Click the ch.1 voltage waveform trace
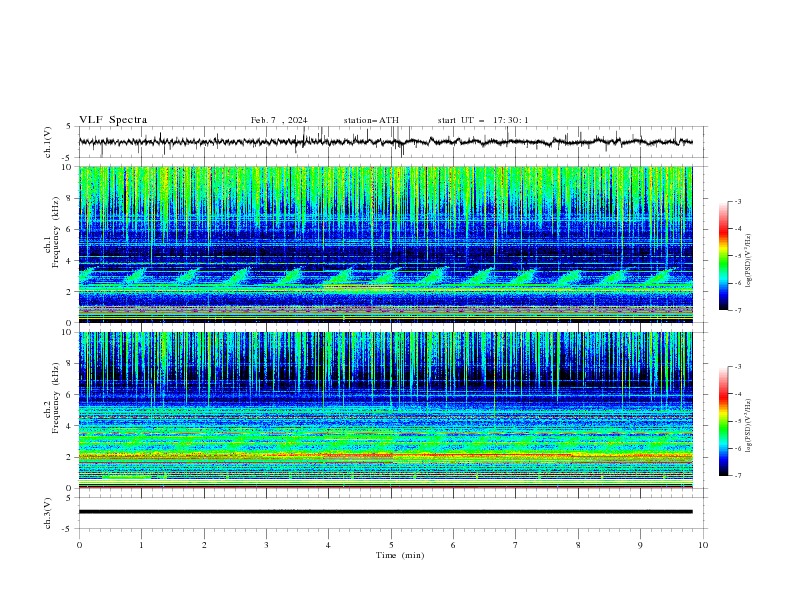792x612 pixels. click(385, 142)
